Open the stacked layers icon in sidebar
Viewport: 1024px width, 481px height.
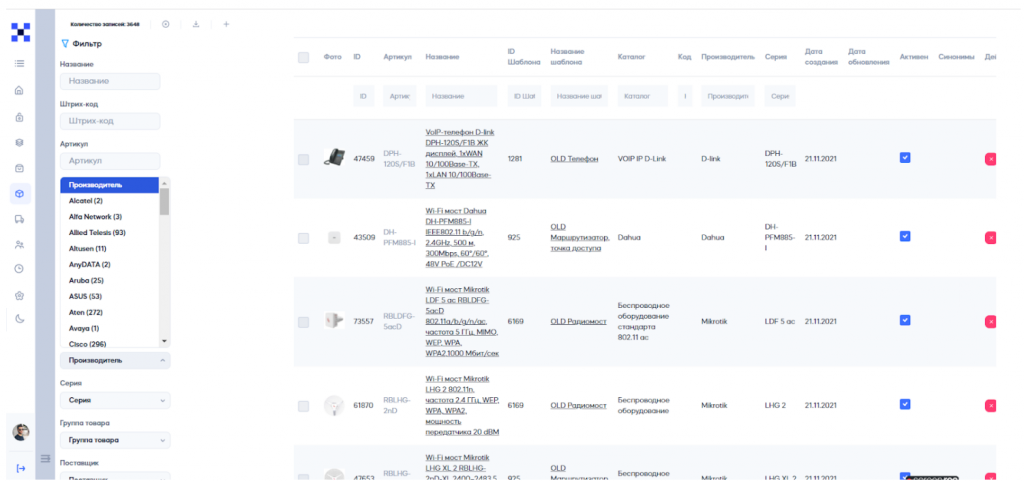[20, 142]
